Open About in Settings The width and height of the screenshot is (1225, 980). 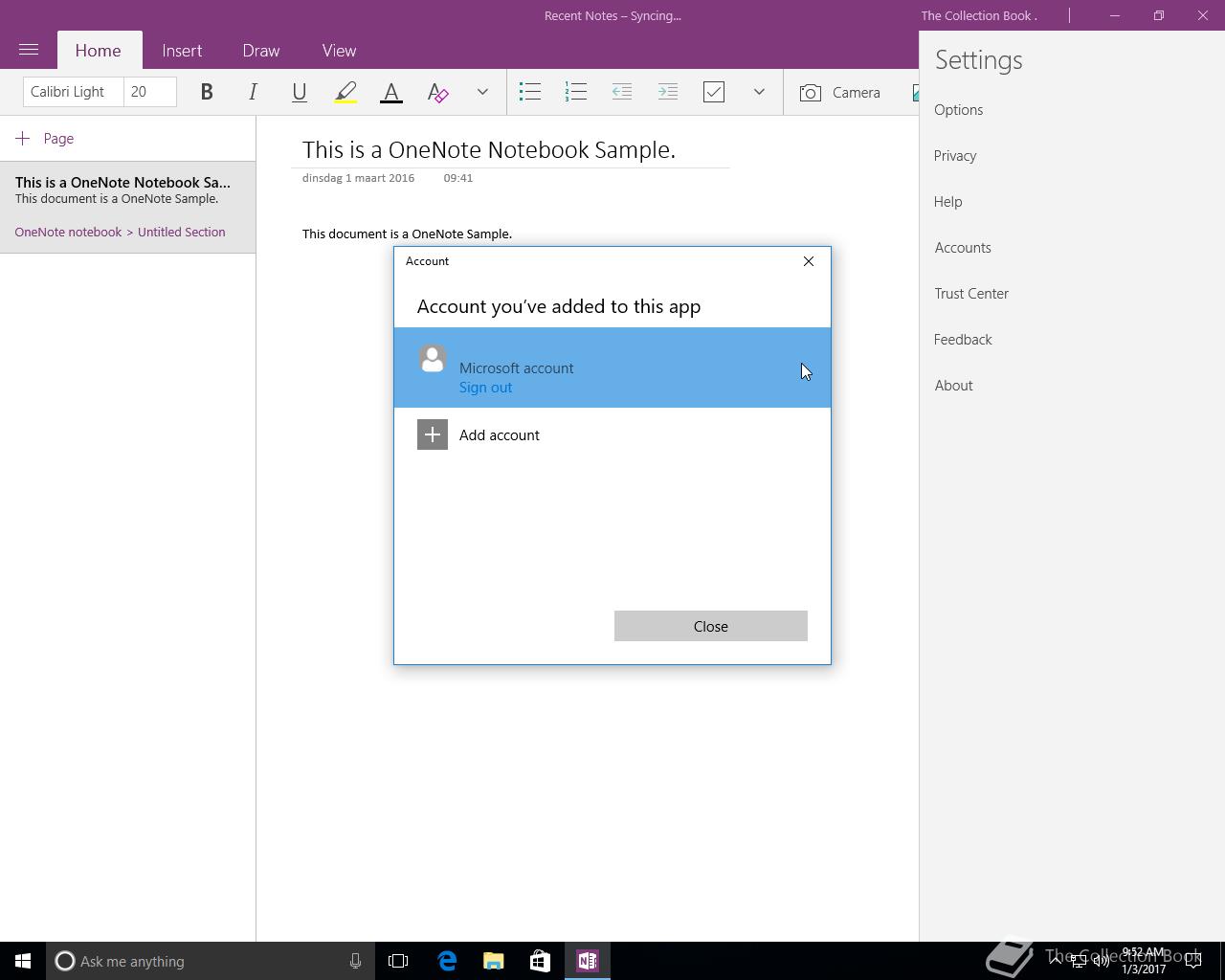[953, 386]
